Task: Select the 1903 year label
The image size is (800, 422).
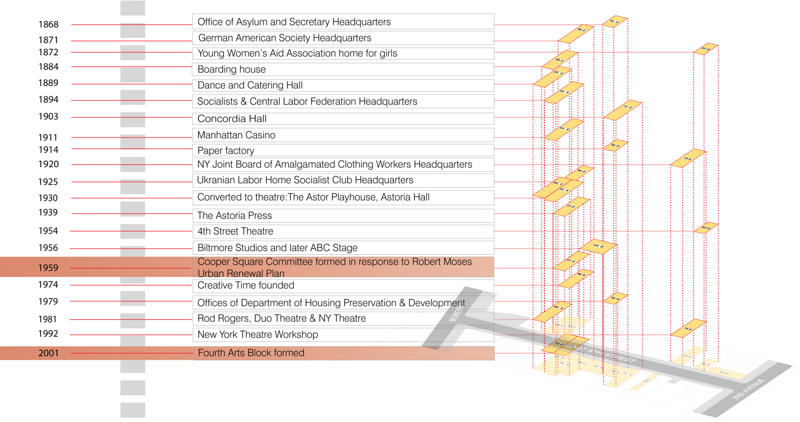Action: [48, 117]
